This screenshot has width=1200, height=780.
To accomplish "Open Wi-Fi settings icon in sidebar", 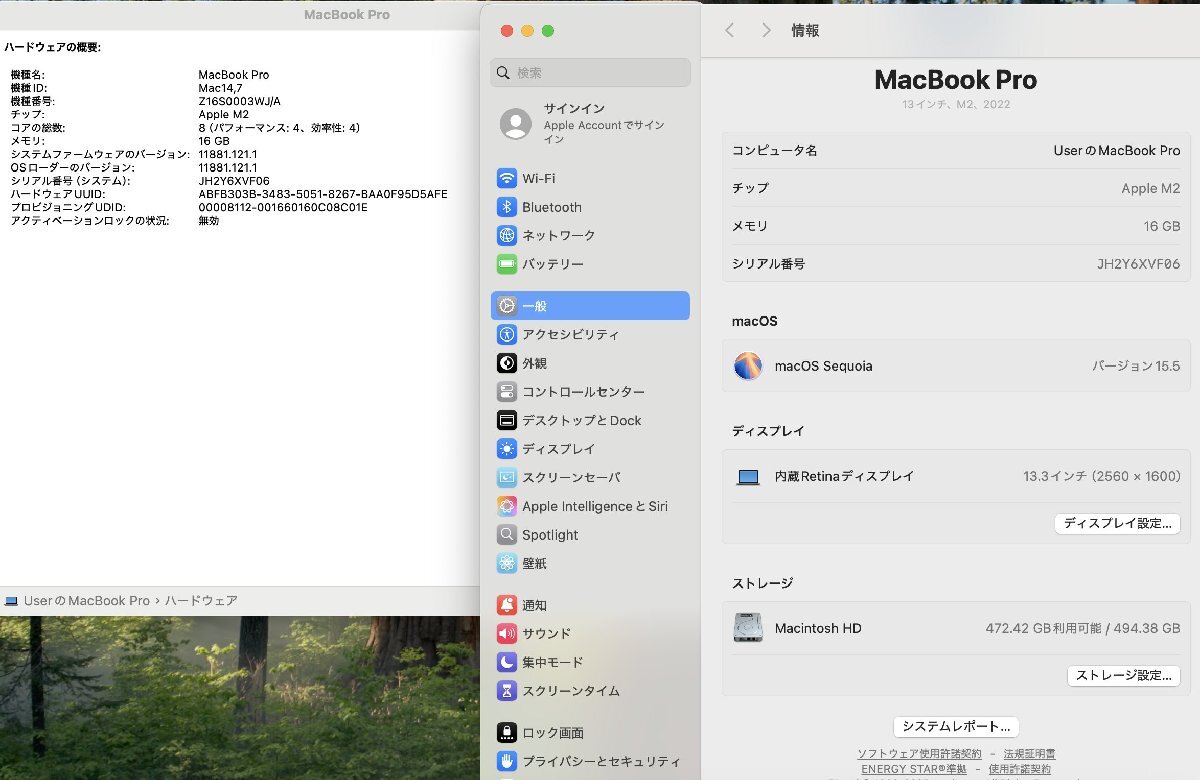I will [x=507, y=178].
